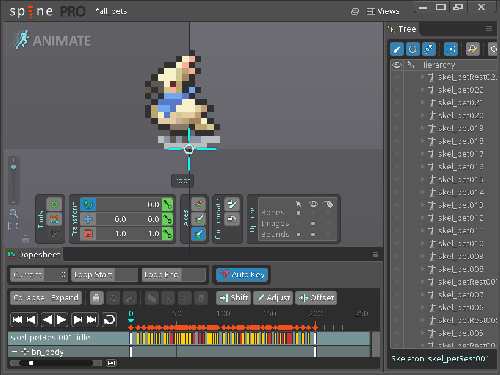Expand the skel_pet007 tree node
The height and width of the screenshot is (375, 500).
click(423, 294)
